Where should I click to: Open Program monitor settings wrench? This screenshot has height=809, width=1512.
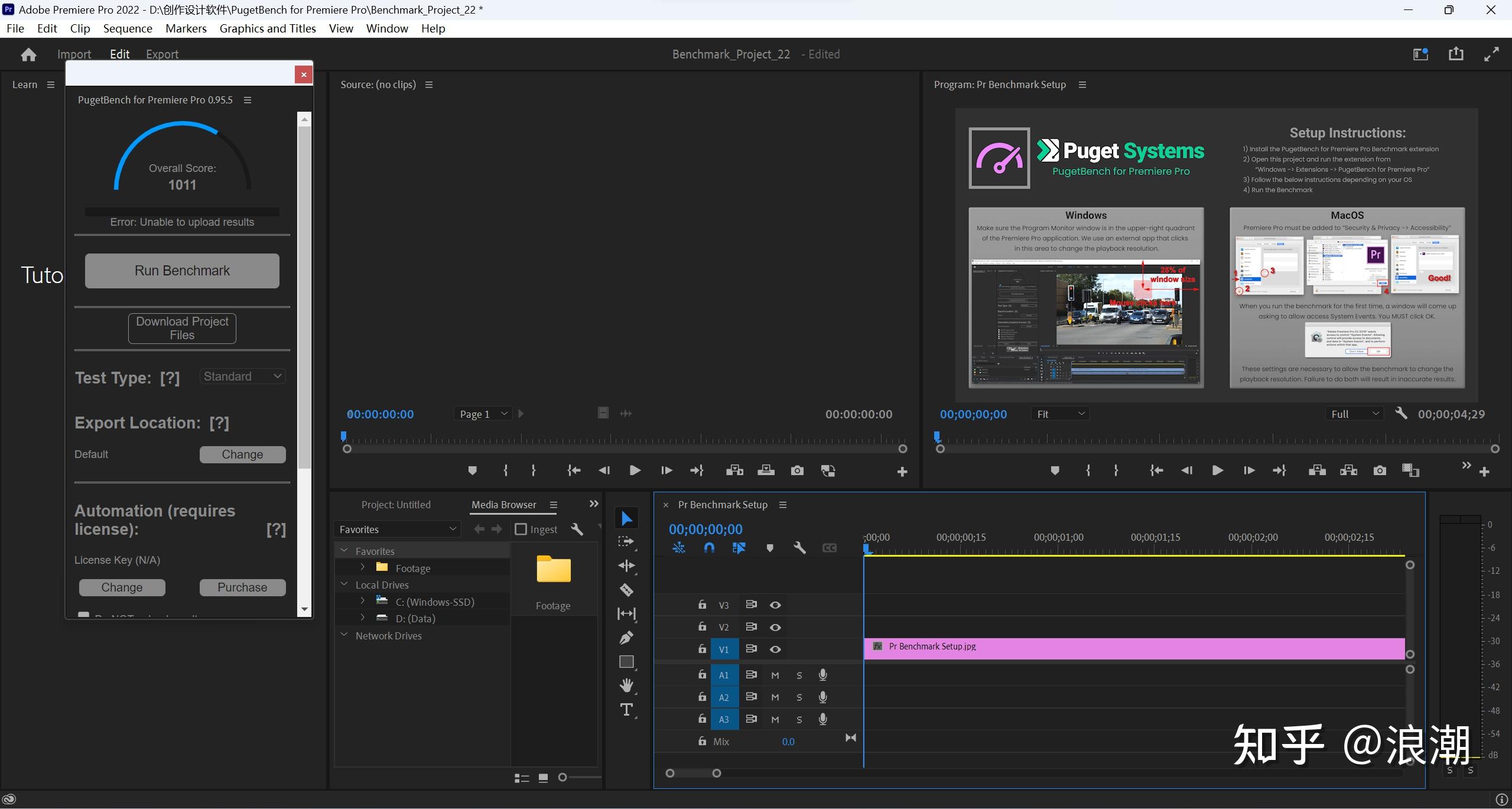pos(1400,414)
